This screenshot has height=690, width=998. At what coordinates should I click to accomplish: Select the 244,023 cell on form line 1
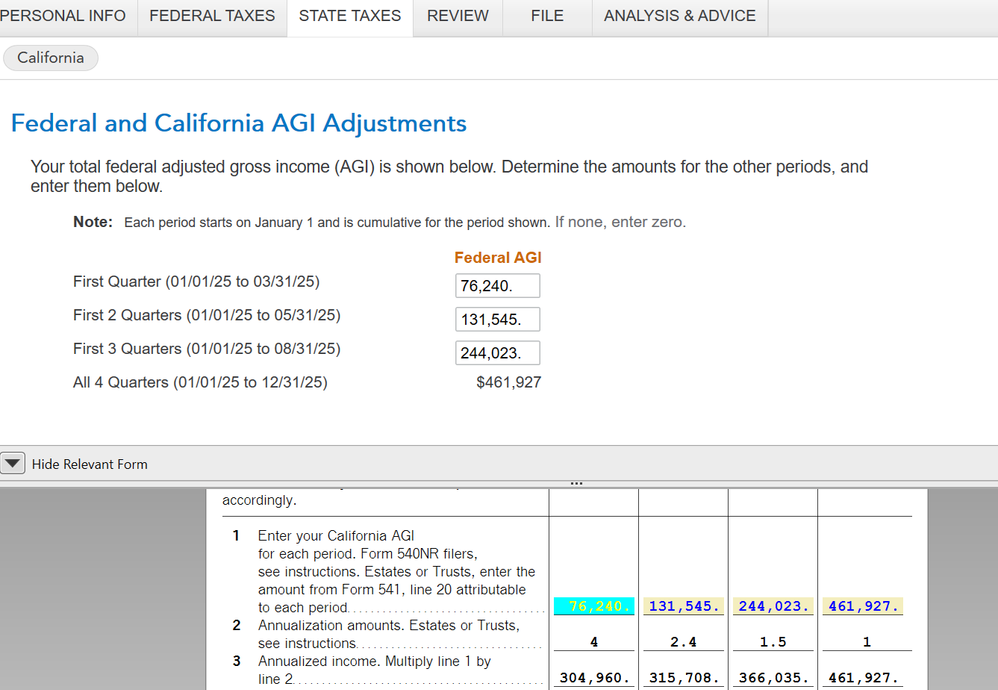click(773, 606)
